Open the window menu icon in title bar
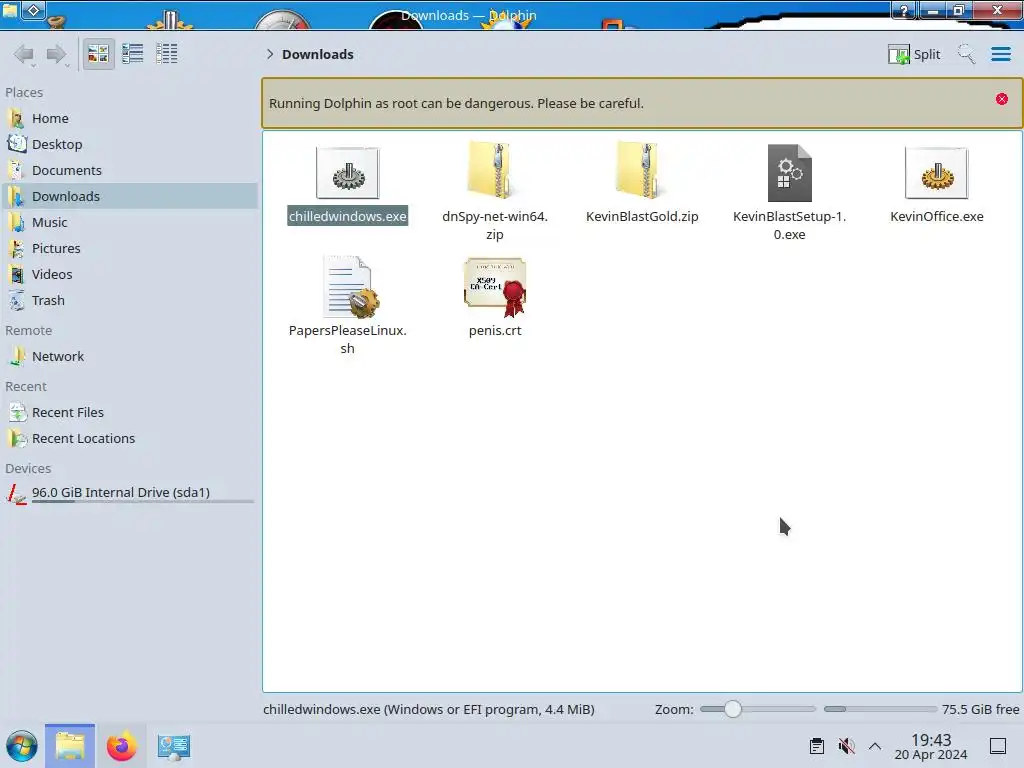1024x768 pixels. click(10, 10)
